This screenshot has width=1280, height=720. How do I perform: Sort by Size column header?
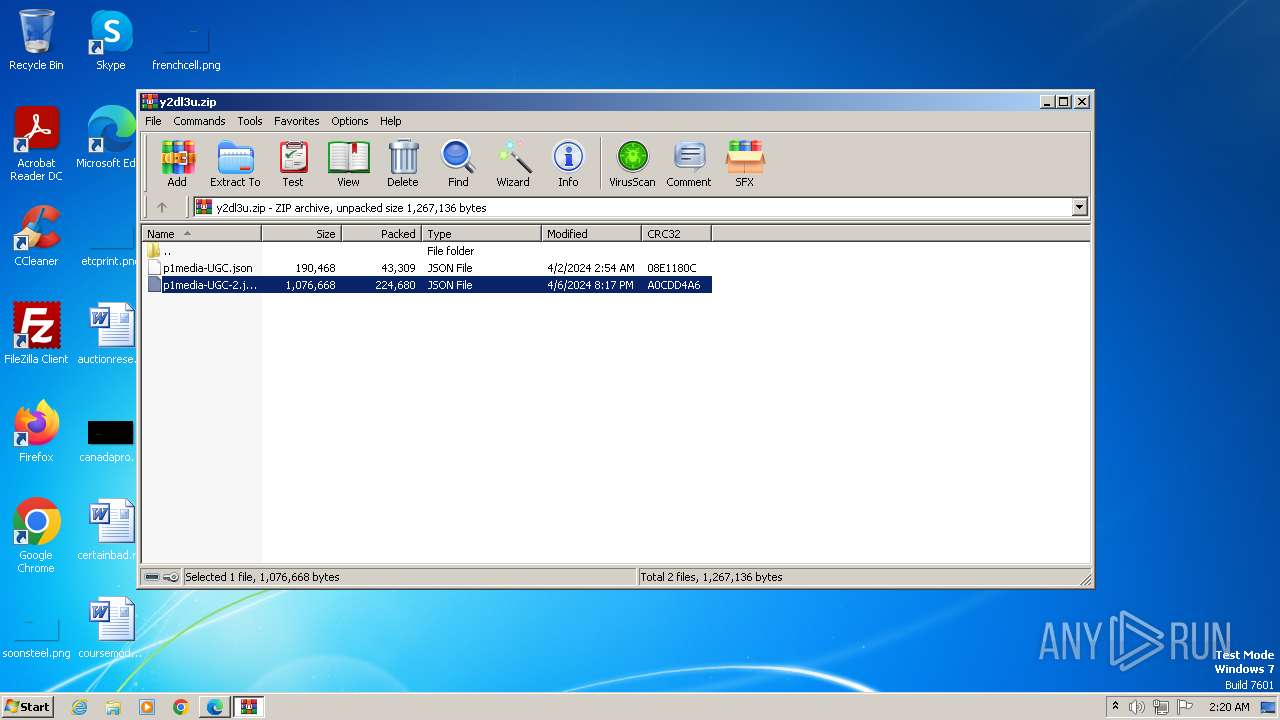[302, 234]
